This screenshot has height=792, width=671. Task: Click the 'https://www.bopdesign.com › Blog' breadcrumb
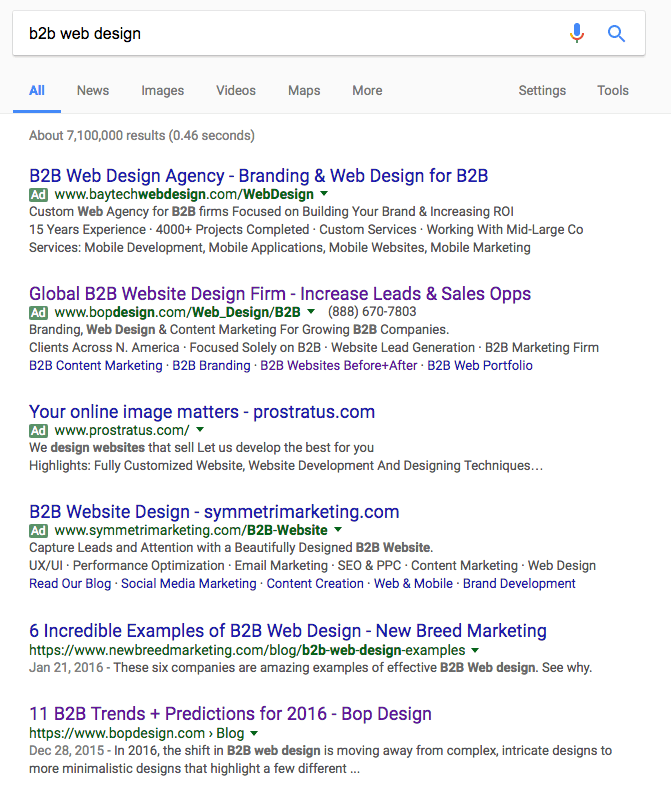(x=136, y=733)
